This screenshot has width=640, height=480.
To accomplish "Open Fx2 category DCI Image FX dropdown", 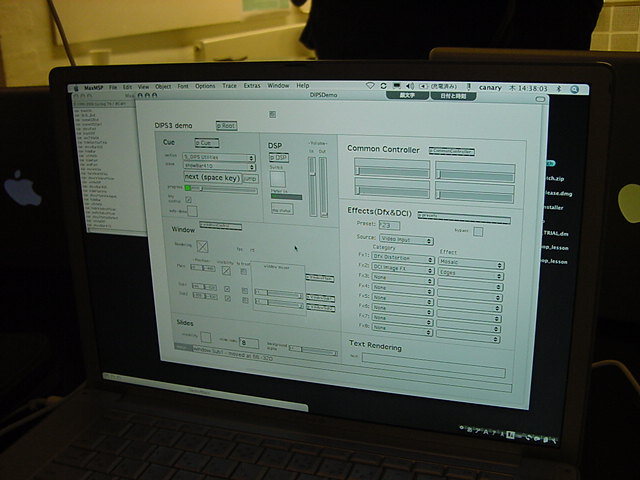I will (x=403, y=269).
